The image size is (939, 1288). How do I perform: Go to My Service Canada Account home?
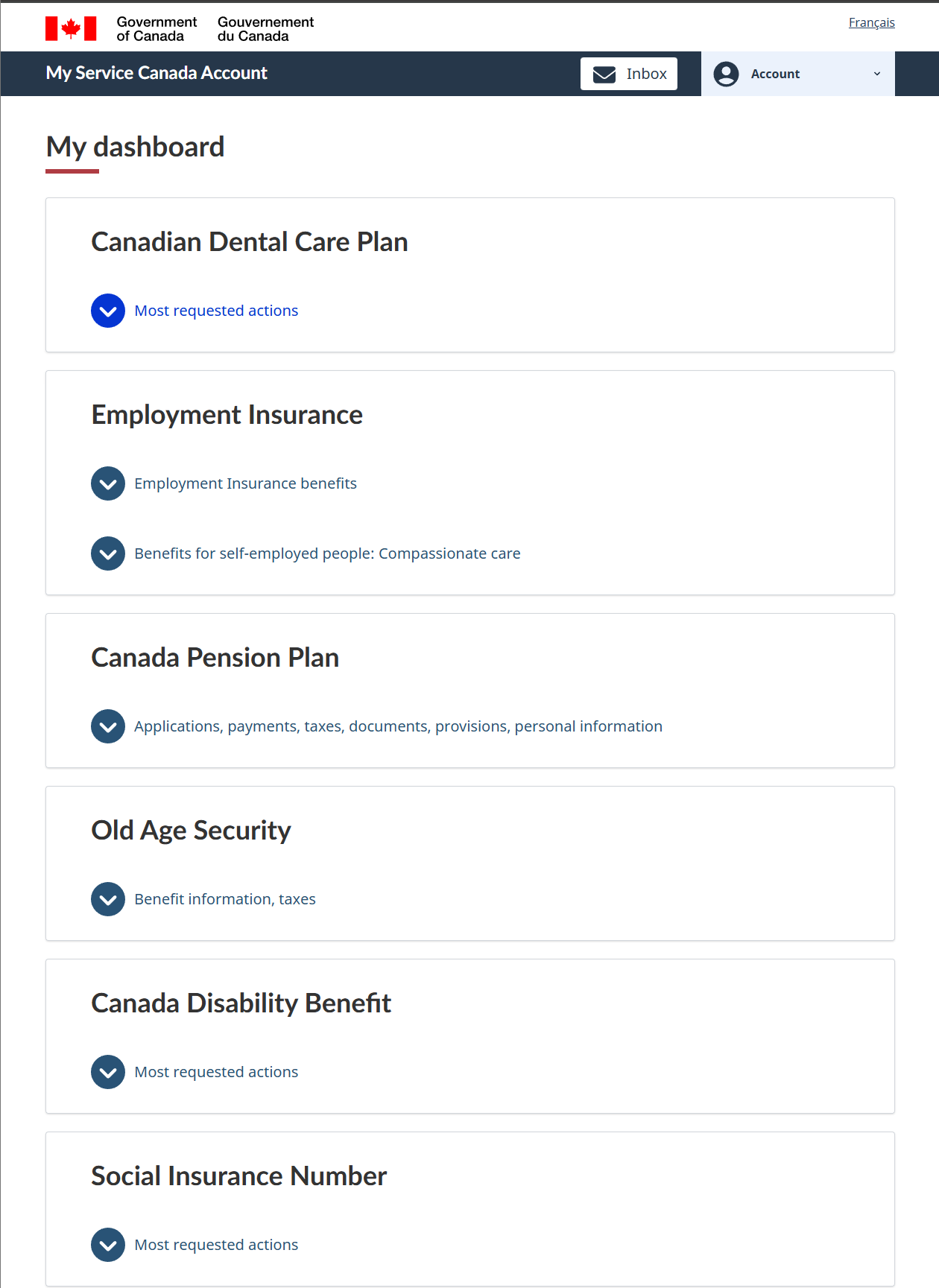tap(156, 73)
